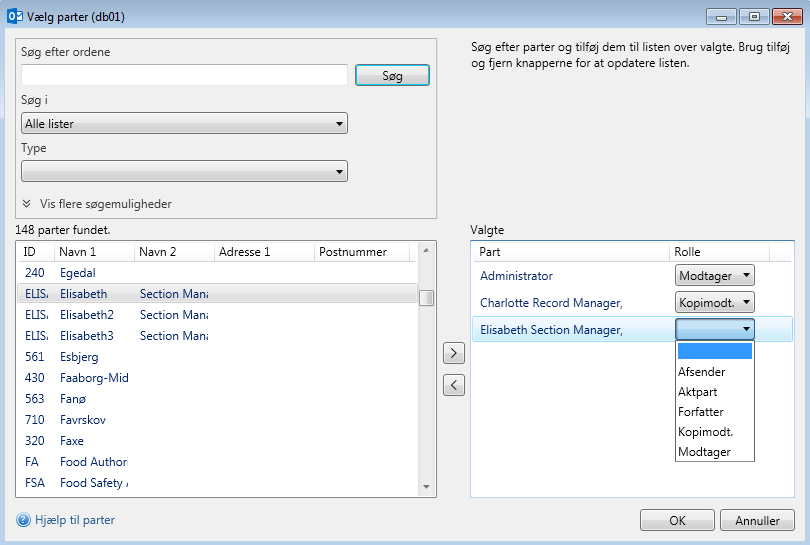The width and height of the screenshot is (810, 545).
Task: Open the 'Alle lister' dropdown
Action: click(x=184, y=124)
